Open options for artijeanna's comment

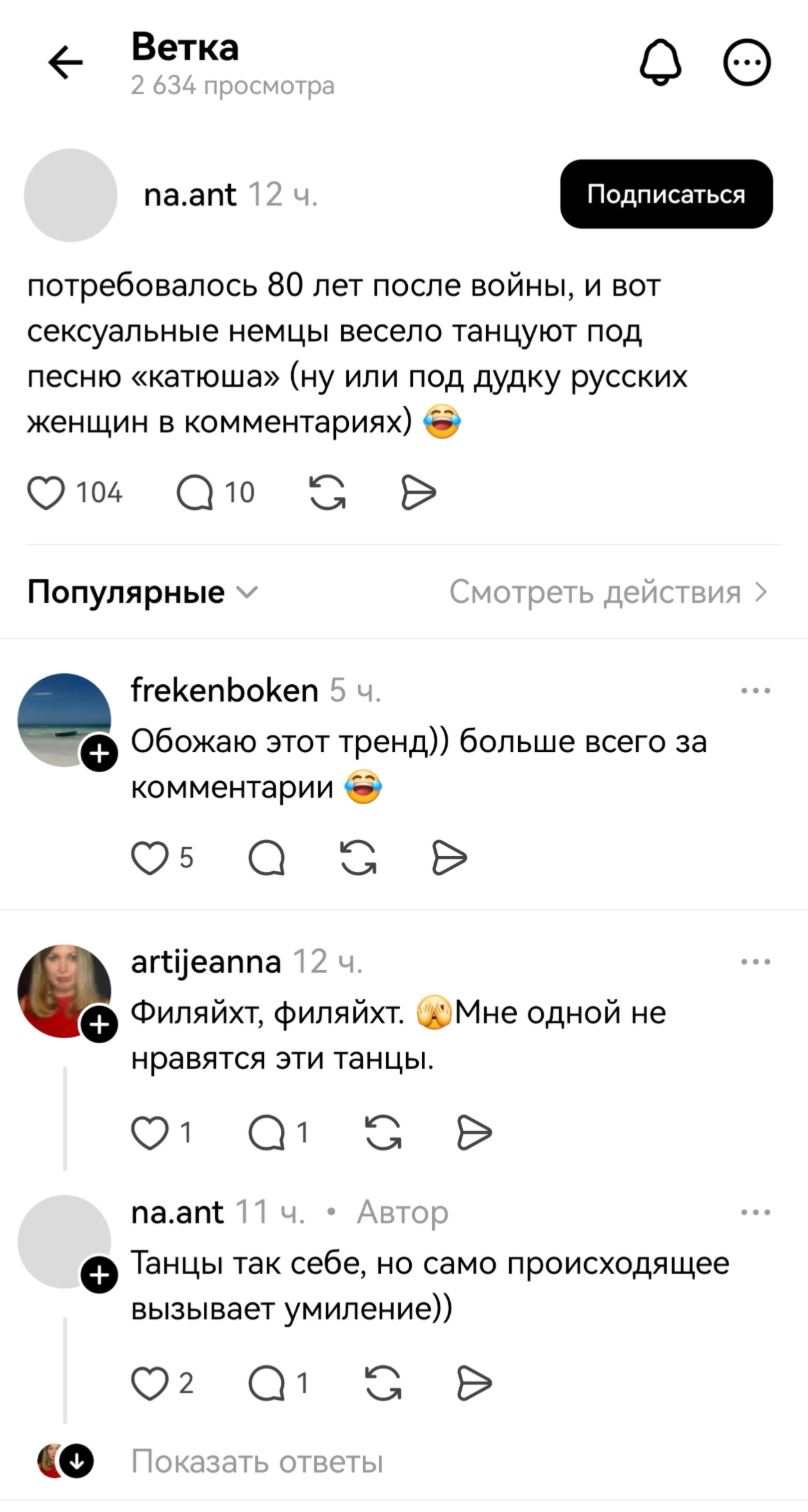(x=755, y=961)
